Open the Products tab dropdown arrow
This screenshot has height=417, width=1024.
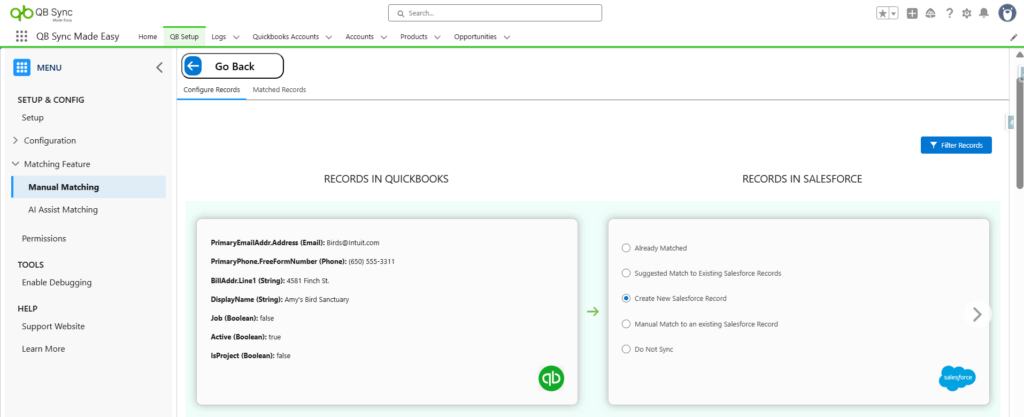(437, 37)
